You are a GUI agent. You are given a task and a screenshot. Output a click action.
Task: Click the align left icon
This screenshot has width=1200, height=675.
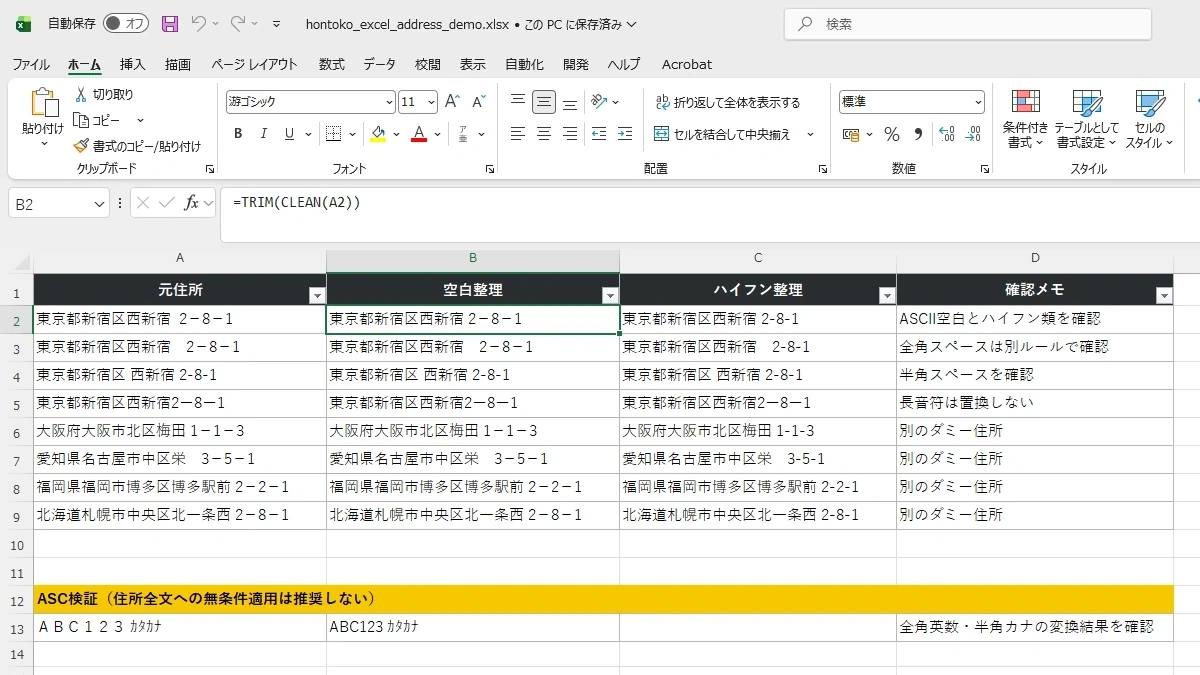tap(517, 134)
